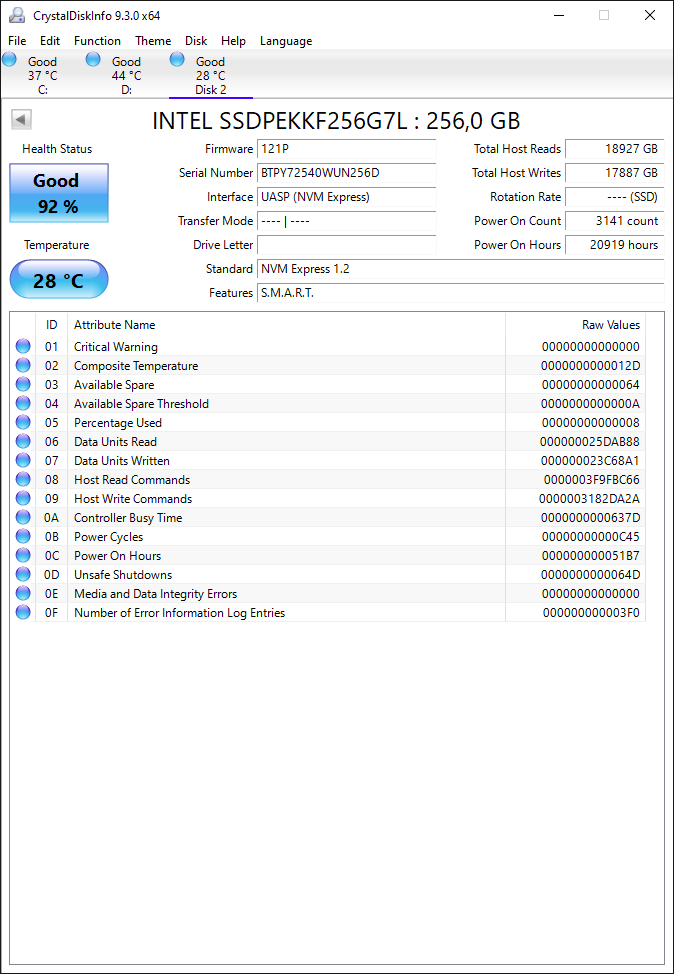
Task: Select Media and Data Integrity Errors name
Action: [155, 594]
